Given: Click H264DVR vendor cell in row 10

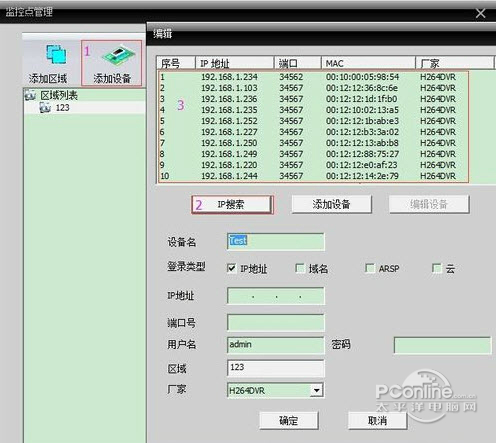Looking at the screenshot, I should 438,176.
